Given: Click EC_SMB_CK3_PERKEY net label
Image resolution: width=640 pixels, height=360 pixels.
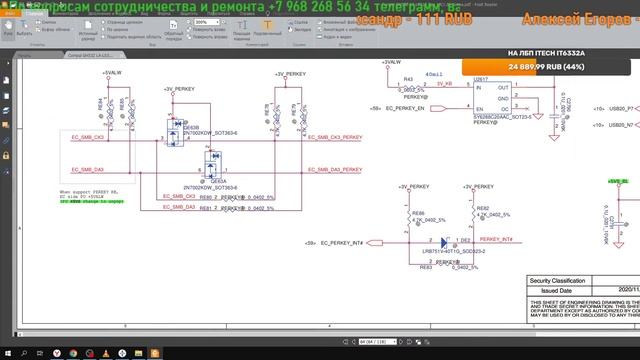Looking at the screenshot, I should tap(335, 138).
